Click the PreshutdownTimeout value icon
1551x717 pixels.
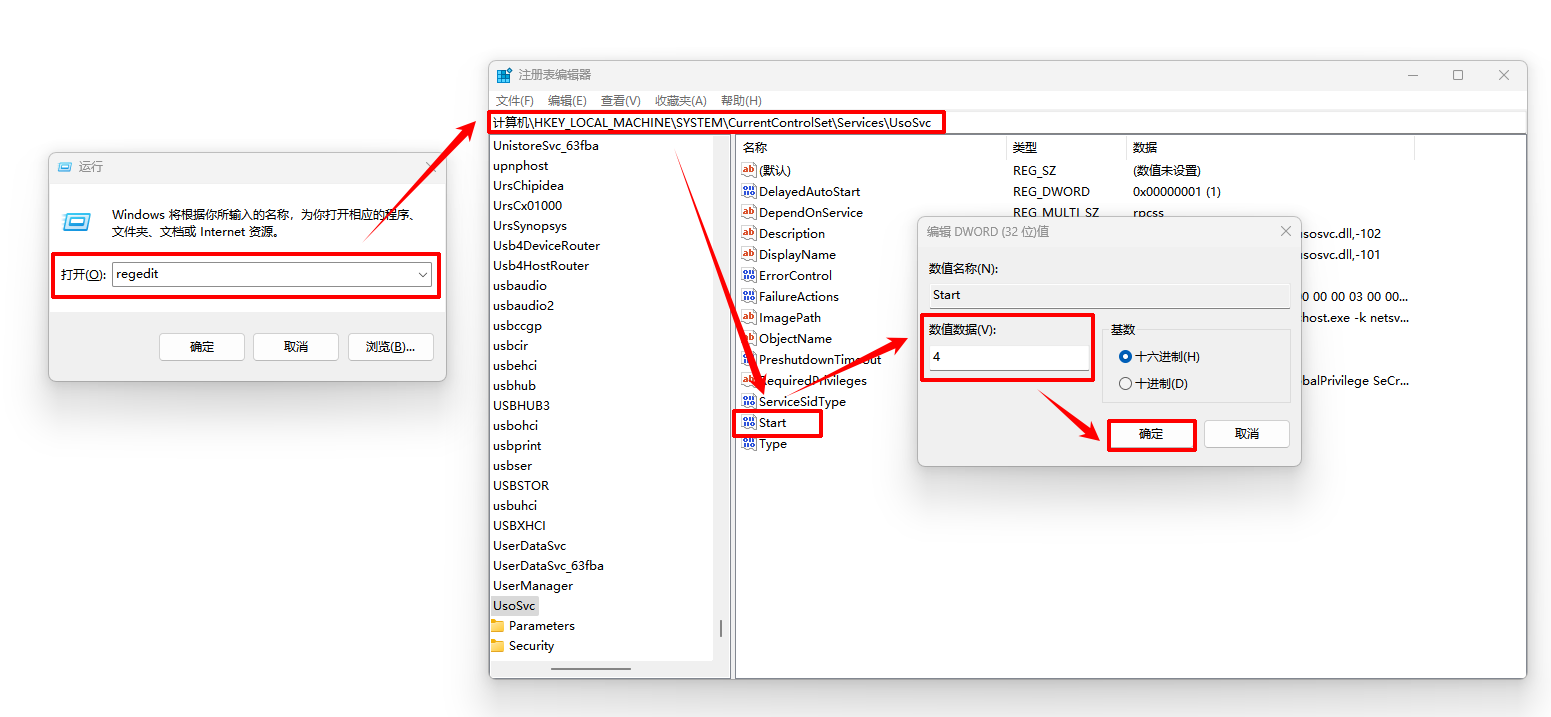pos(748,359)
